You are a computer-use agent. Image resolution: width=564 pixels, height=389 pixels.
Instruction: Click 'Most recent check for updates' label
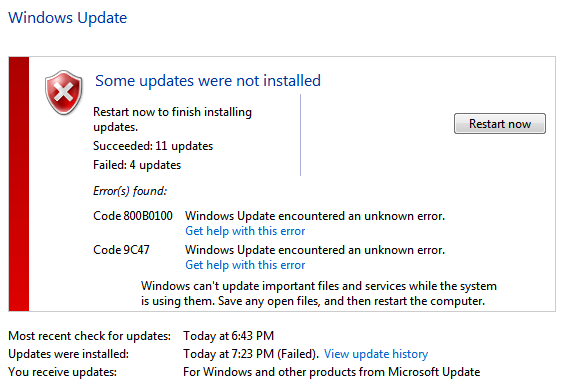pyautogui.click(x=90, y=336)
